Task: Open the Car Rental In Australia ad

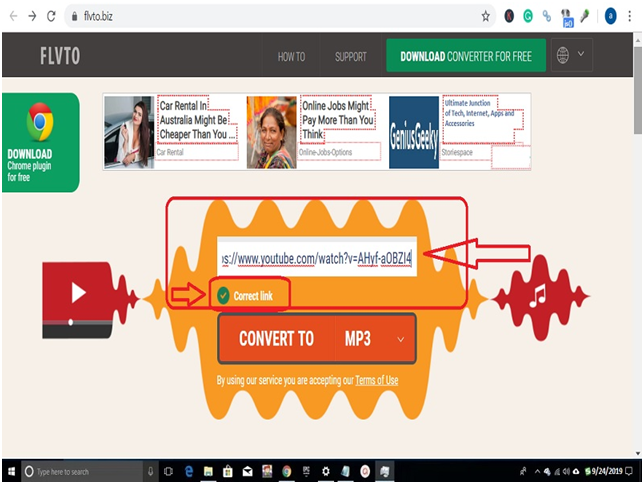Action: [198, 120]
